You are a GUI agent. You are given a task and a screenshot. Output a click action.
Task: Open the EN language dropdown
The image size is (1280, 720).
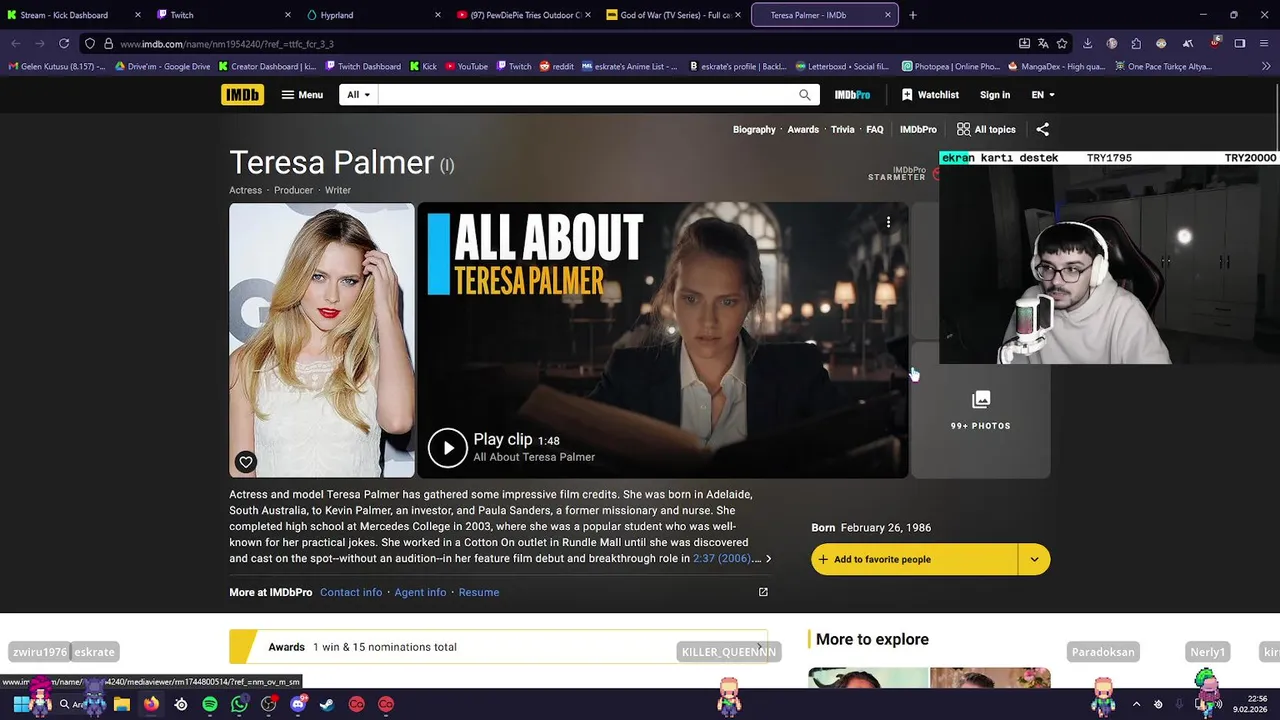click(x=1043, y=95)
